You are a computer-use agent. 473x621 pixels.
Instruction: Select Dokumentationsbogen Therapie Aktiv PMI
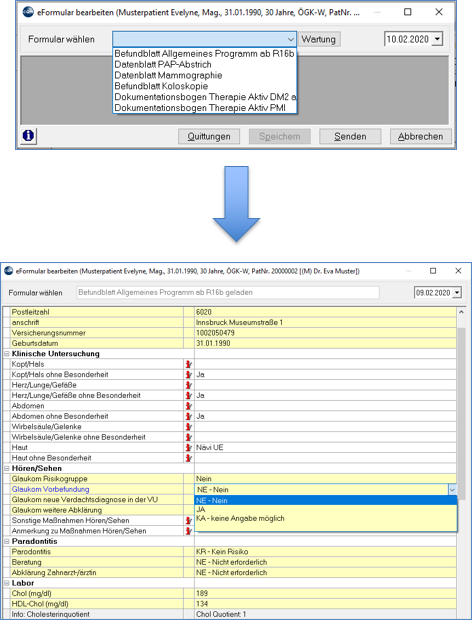(x=204, y=108)
